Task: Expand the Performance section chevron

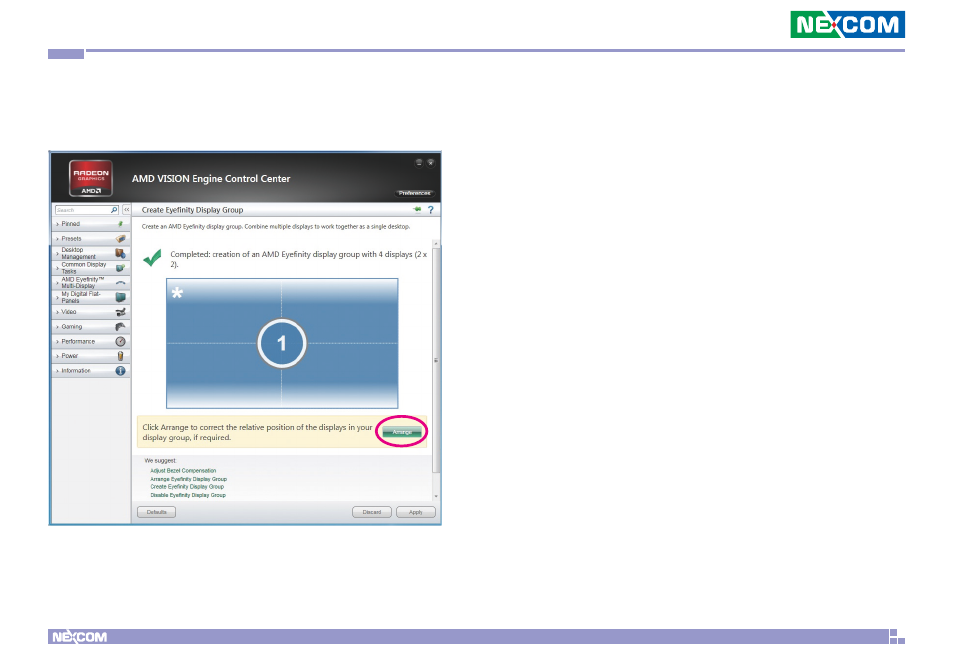Action: click(x=57, y=342)
